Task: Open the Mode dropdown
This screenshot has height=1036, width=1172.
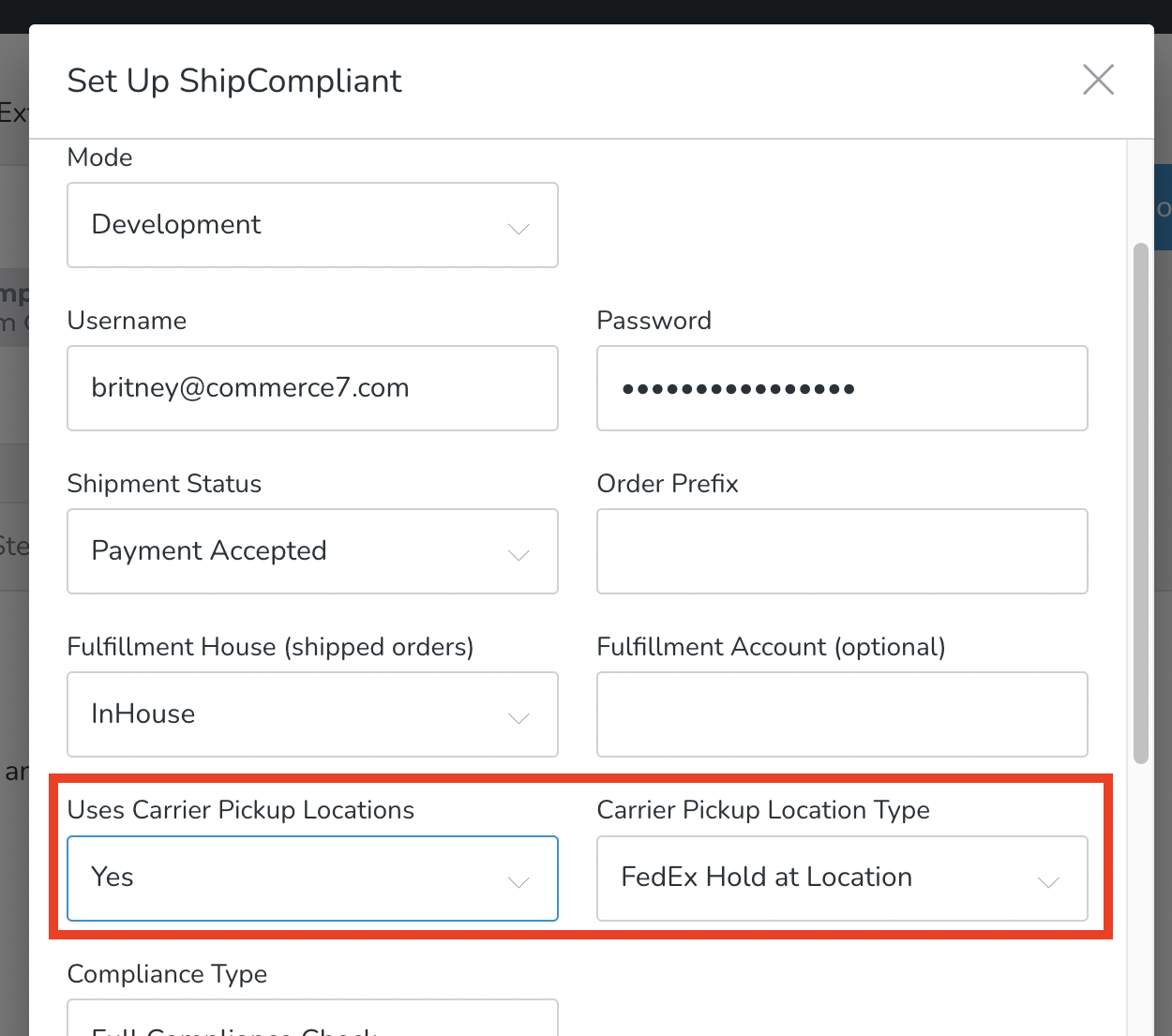Action: click(312, 225)
